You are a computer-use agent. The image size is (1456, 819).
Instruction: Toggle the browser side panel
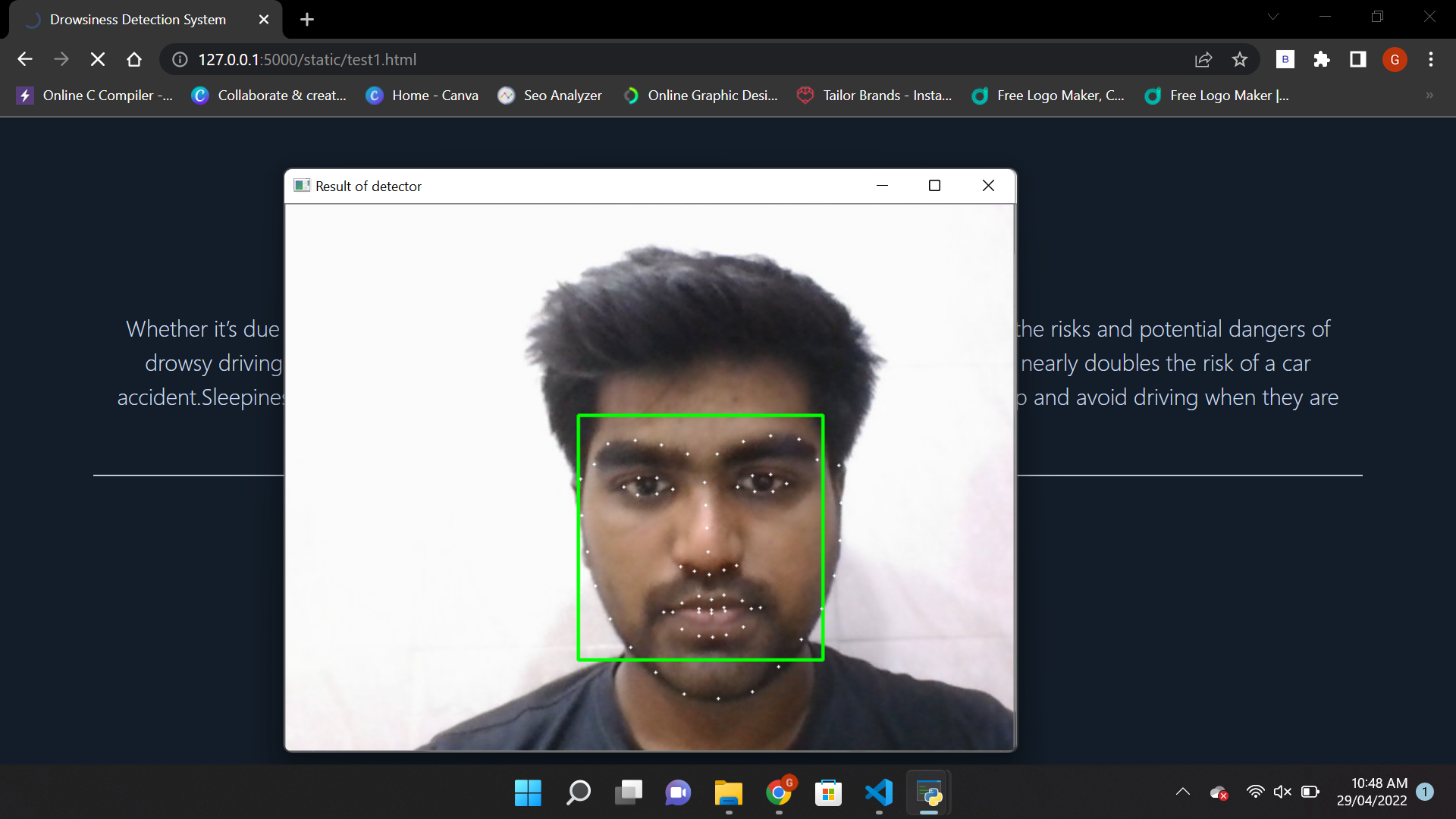point(1357,59)
